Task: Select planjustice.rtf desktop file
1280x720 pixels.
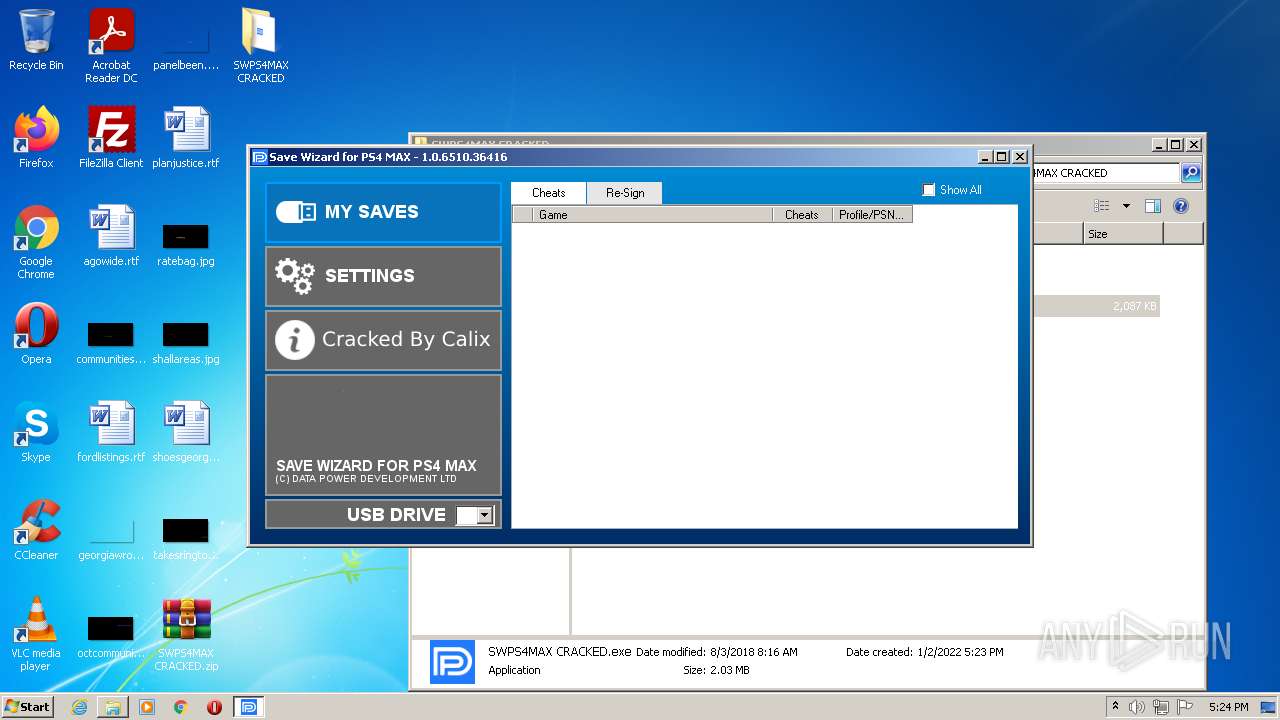Action: (186, 138)
